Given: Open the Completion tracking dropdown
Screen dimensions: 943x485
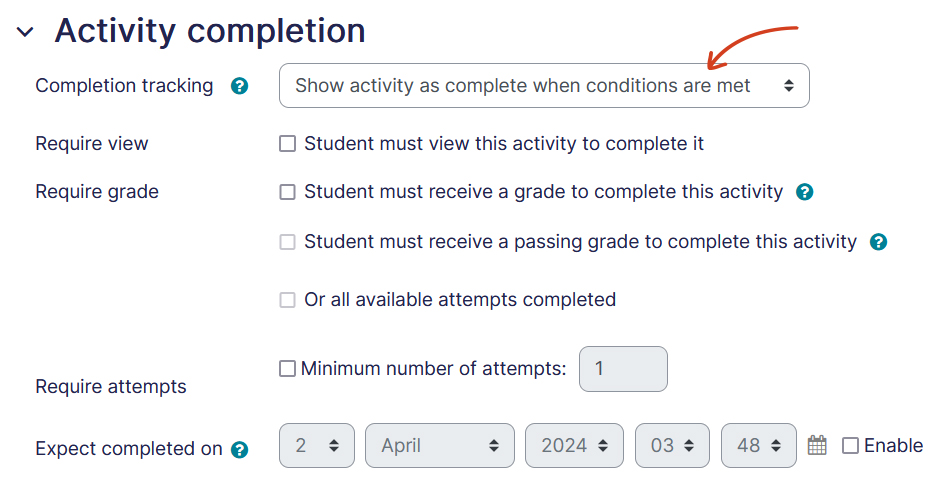Looking at the screenshot, I should (x=544, y=86).
